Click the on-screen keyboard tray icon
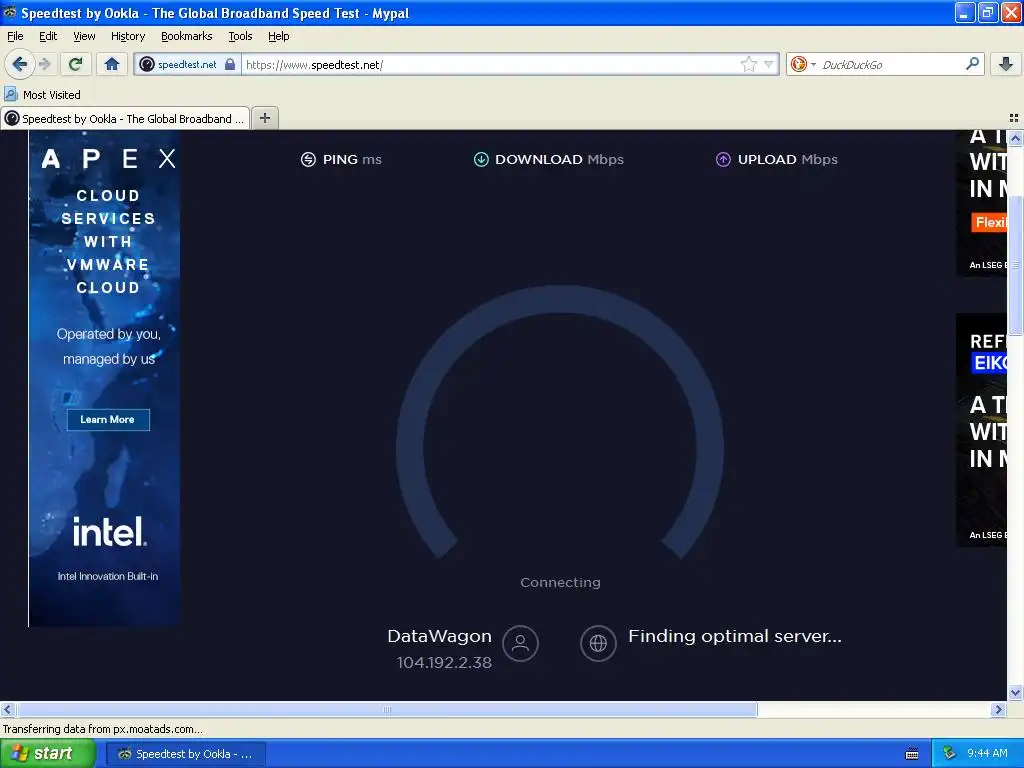The width and height of the screenshot is (1024, 768). pos(912,754)
